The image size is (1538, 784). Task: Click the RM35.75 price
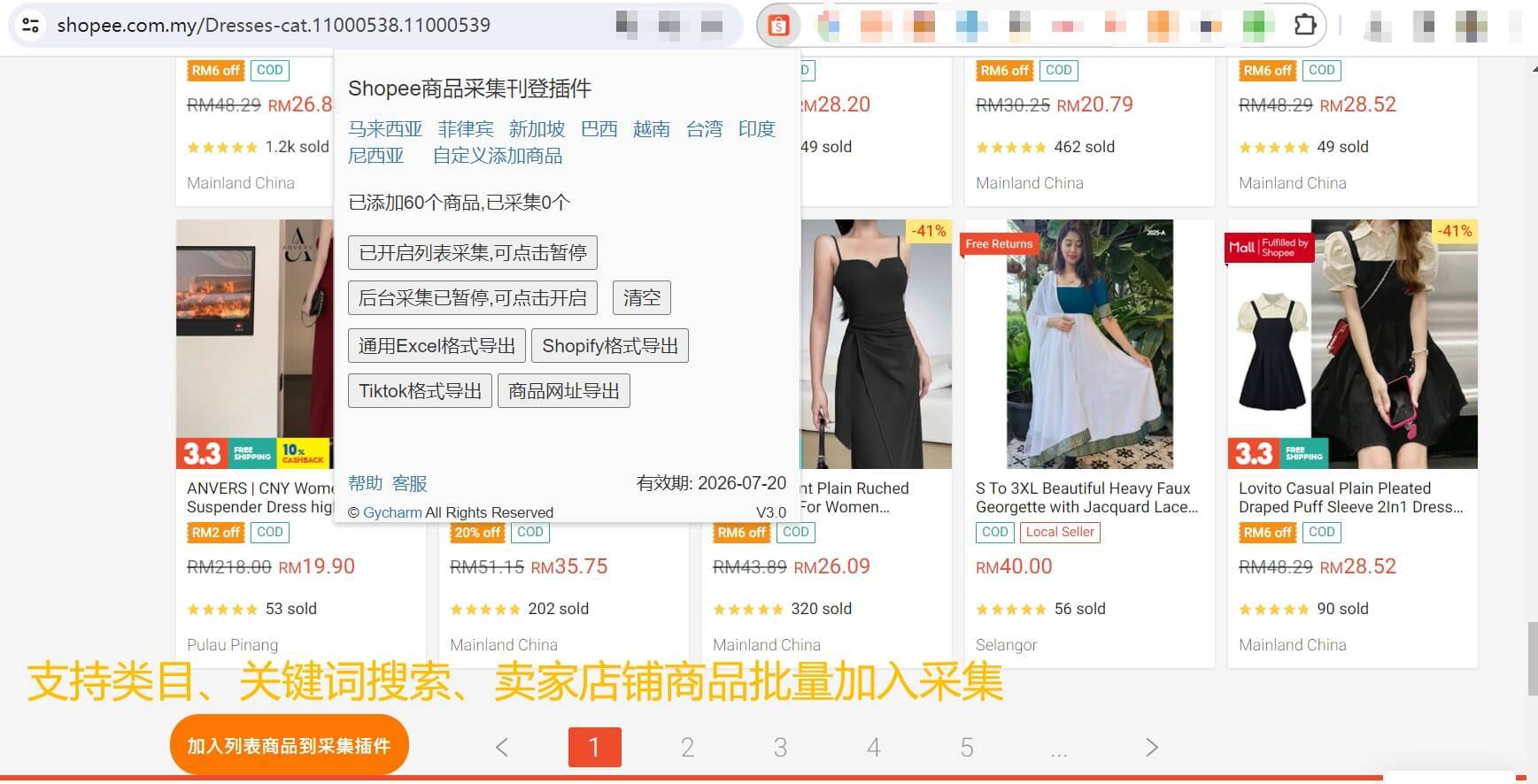click(569, 566)
